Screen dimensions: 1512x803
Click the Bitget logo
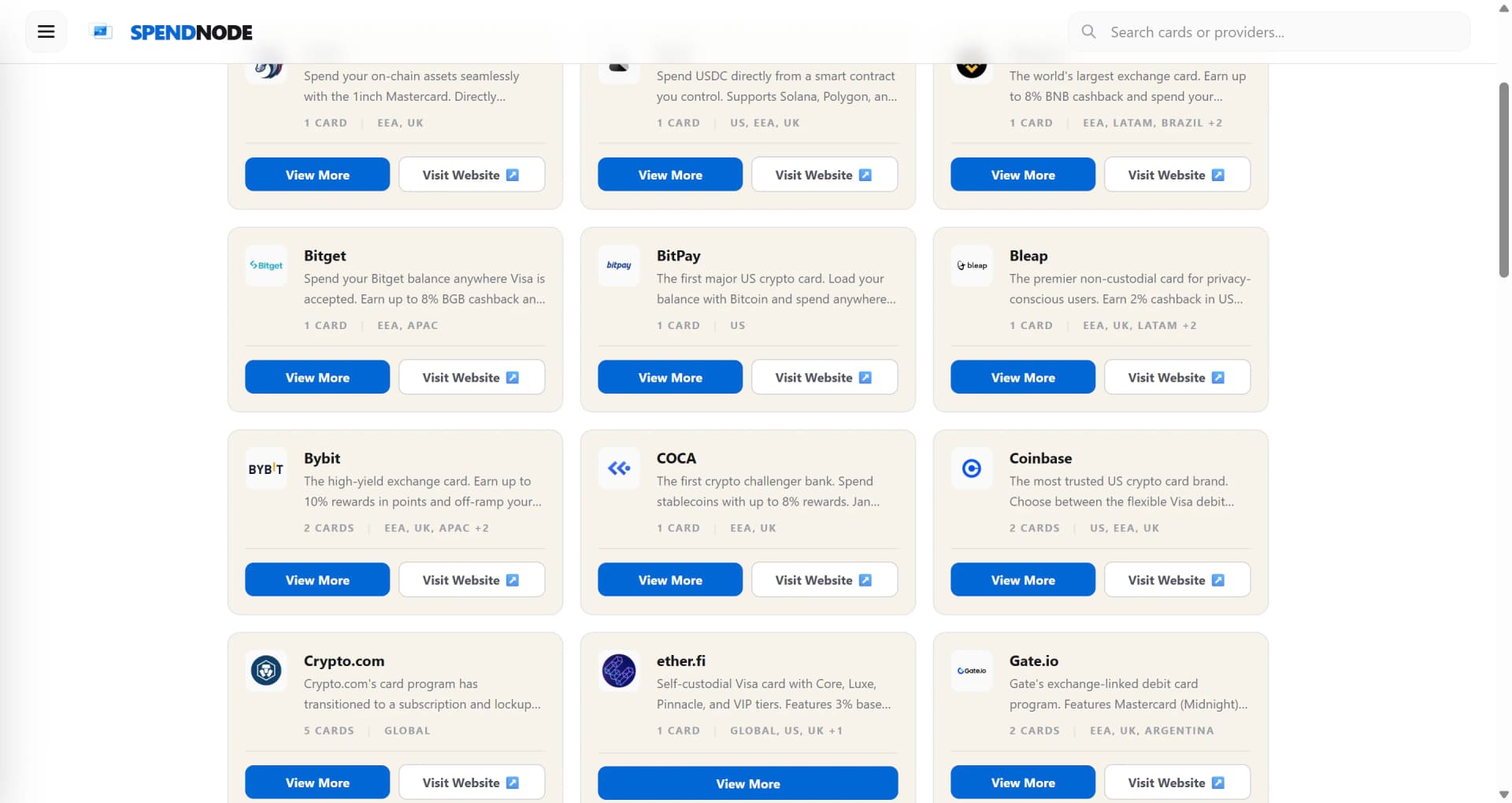click(x=265, y=265)
